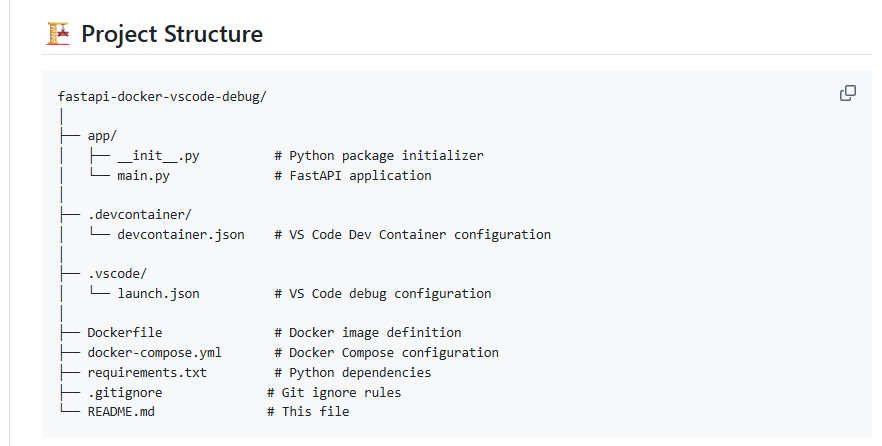
Task: Click the Project Structure heading
Action: pyautogui.click(x=172, y=34)
